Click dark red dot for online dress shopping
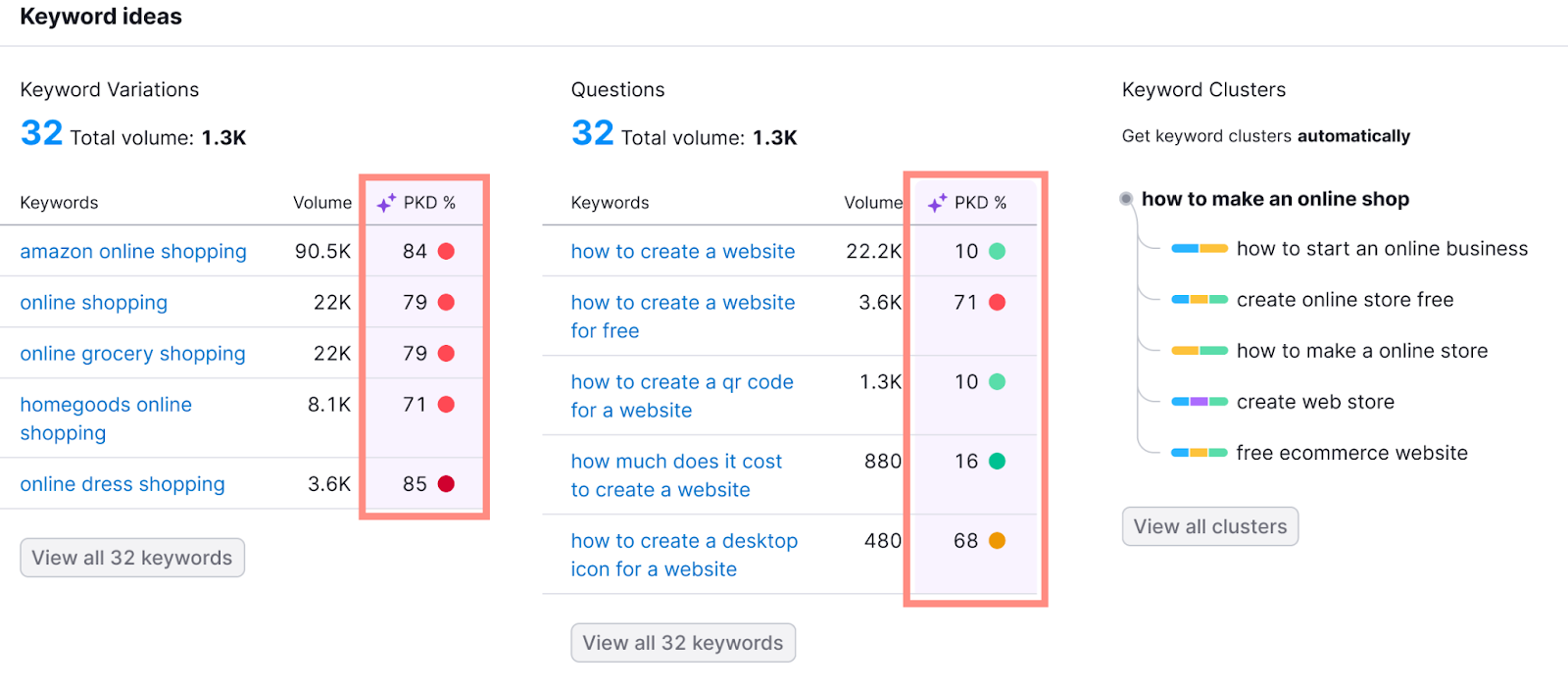This screenshot has height=688, width=1568. (446, 483)
